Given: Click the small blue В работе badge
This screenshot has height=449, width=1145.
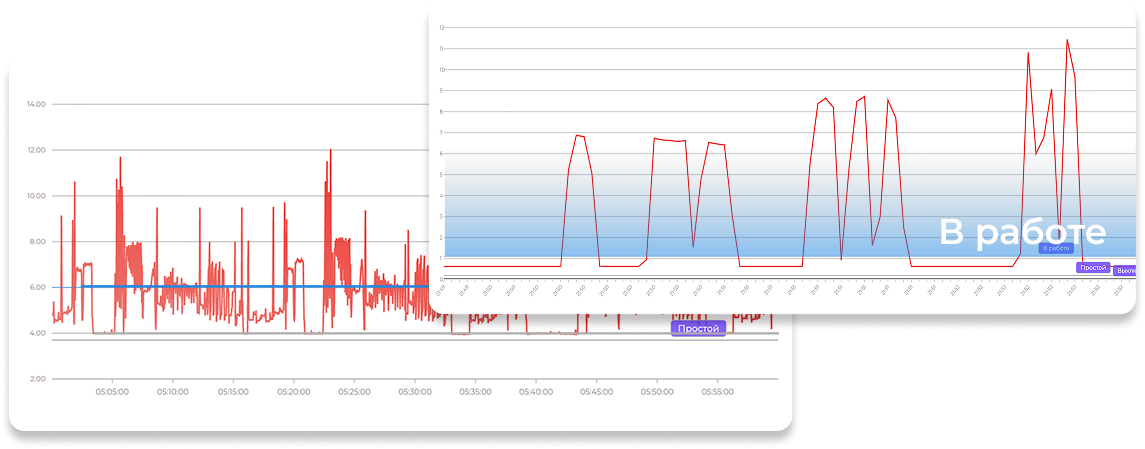Looking at the screenshot, I should pyautogui.click(x=1055, y=248).
